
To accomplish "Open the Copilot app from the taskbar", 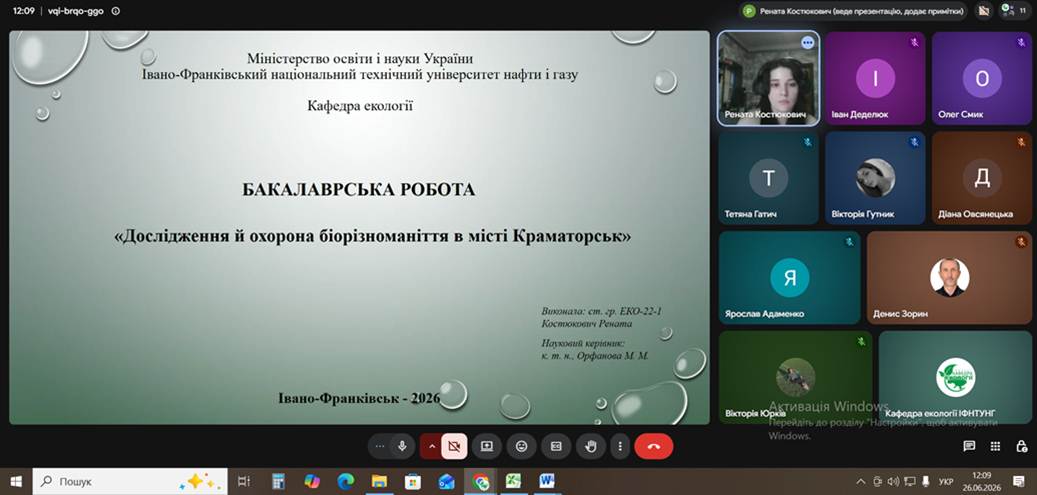I will [312, 482].
